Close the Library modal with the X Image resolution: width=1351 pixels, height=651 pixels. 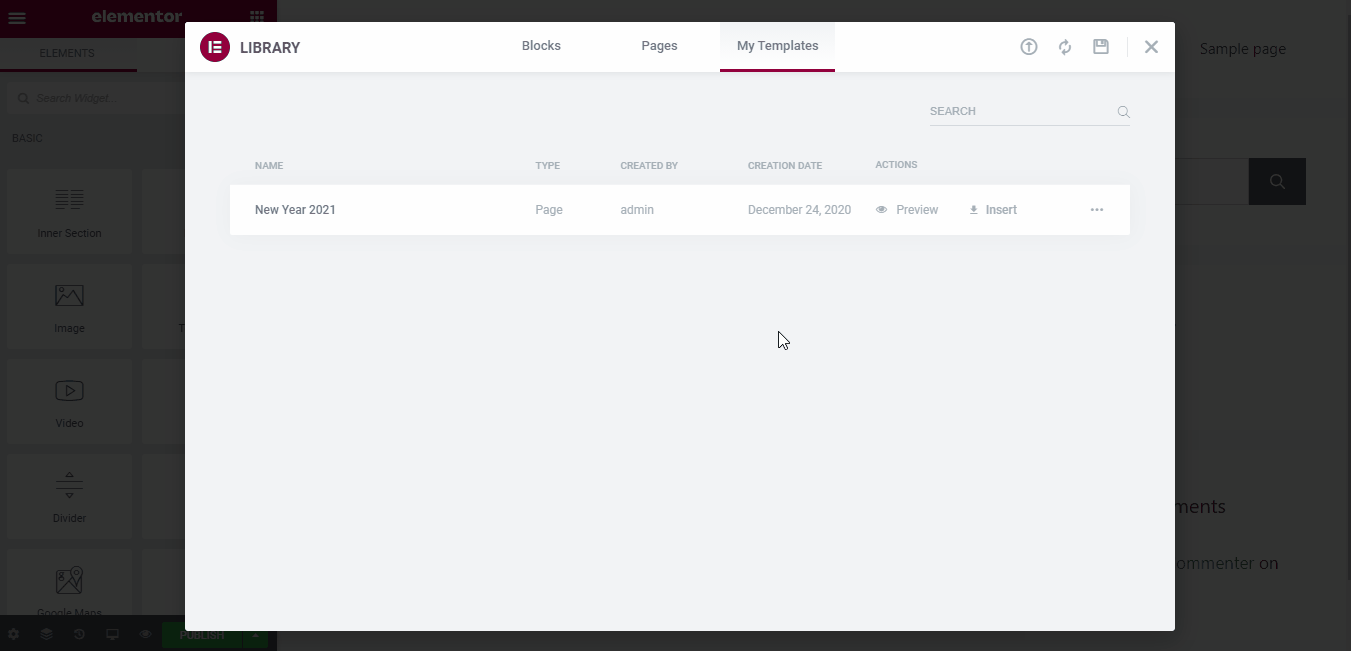(x=1151, y=47)
